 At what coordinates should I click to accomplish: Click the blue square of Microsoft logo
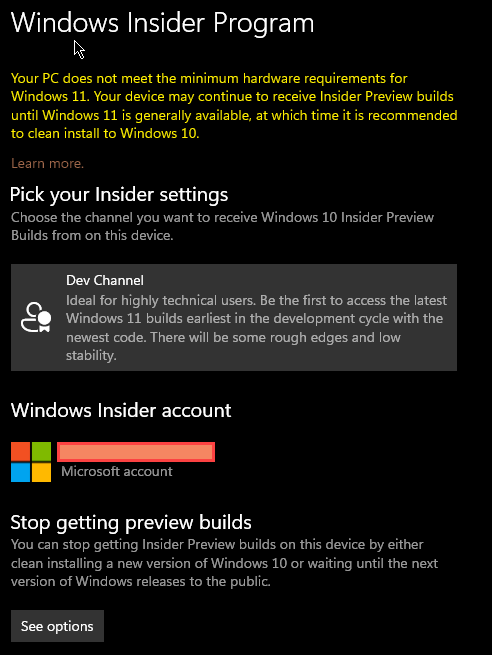click(20, 472)
